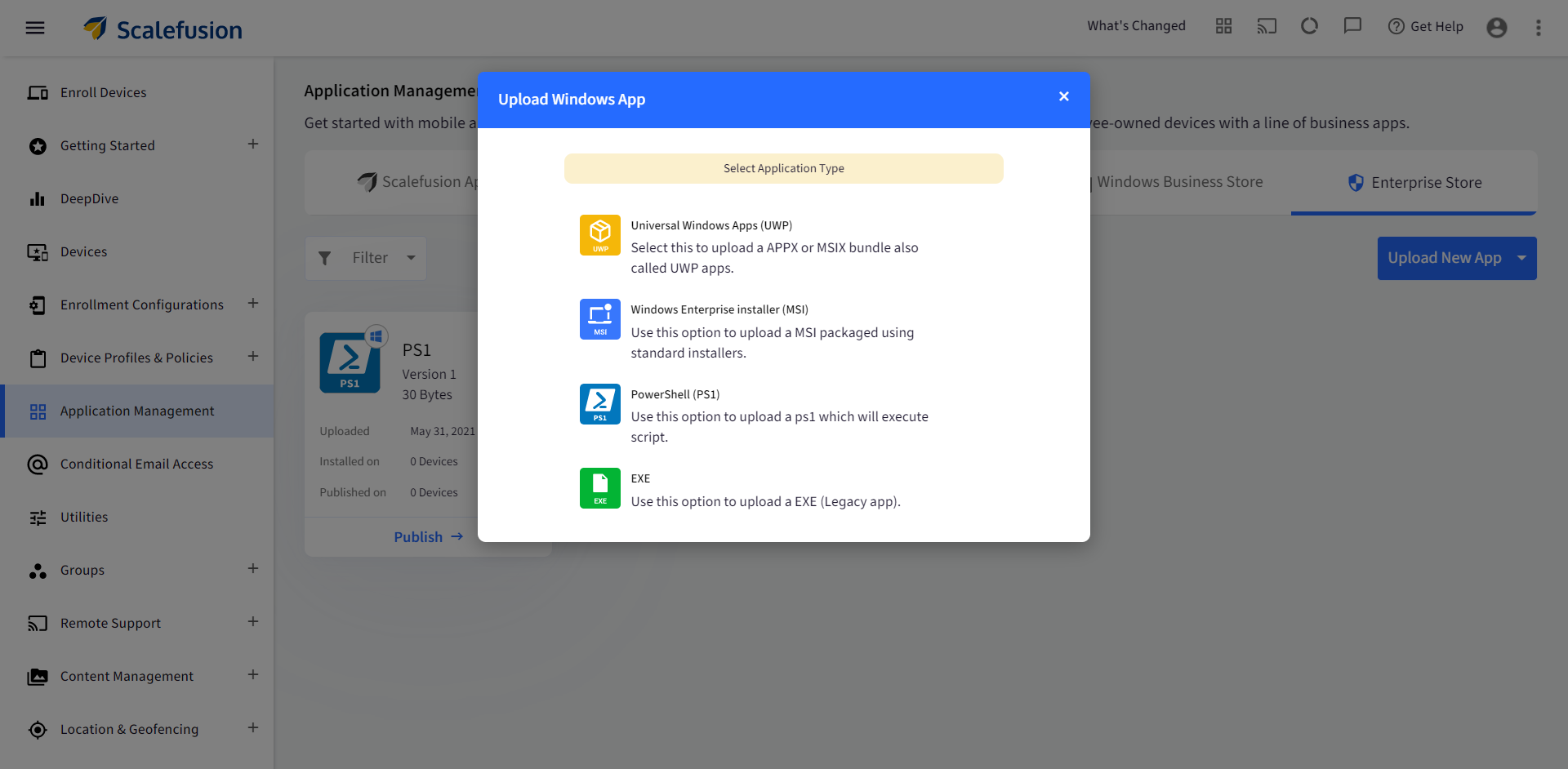The width and height of the screenshot is (1568, 769).
Task: Select the UWP app type icon
Action: 600,235
